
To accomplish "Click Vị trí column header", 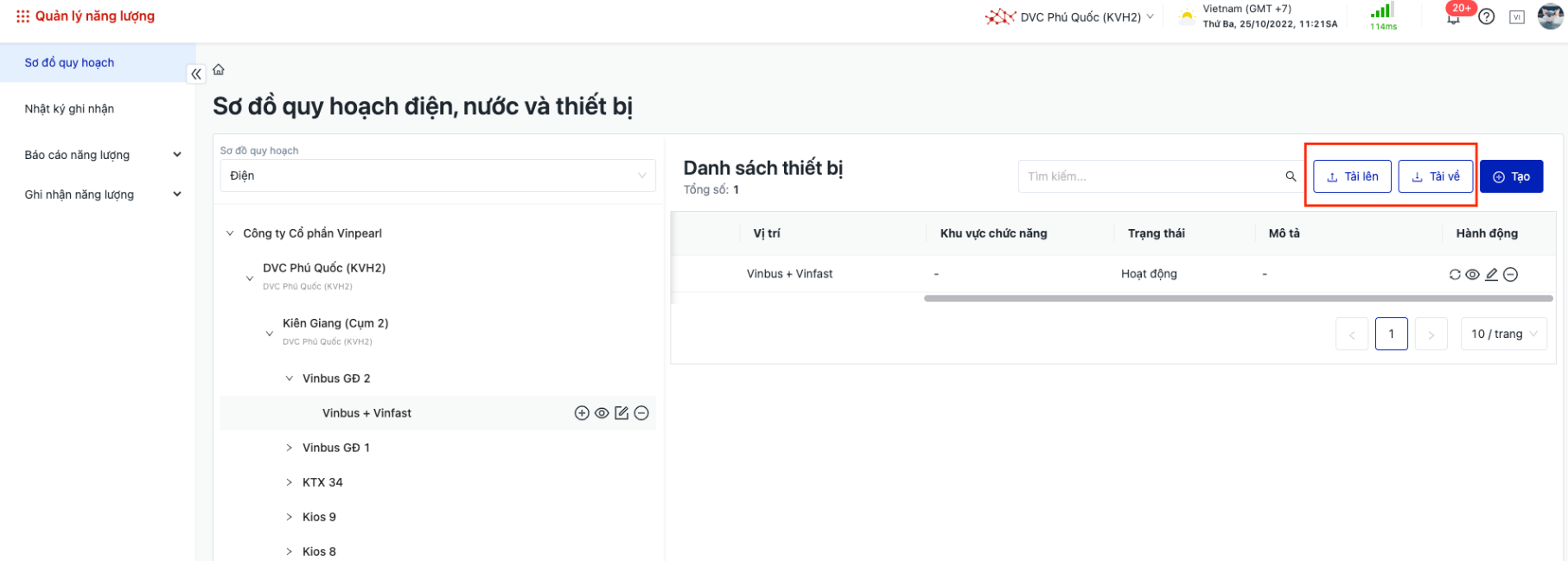I will 767,233.
